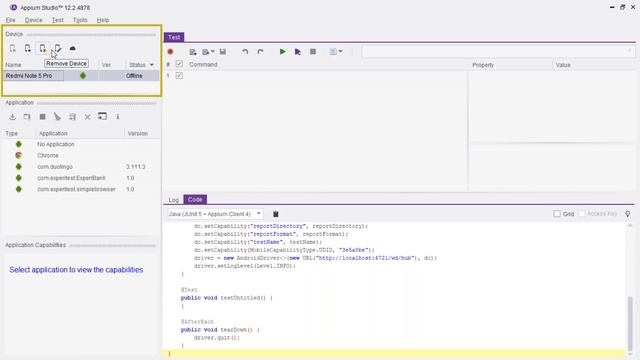Screen dimensions: 640x360
Task: Click the import application window icon
Action: (102, 117)
